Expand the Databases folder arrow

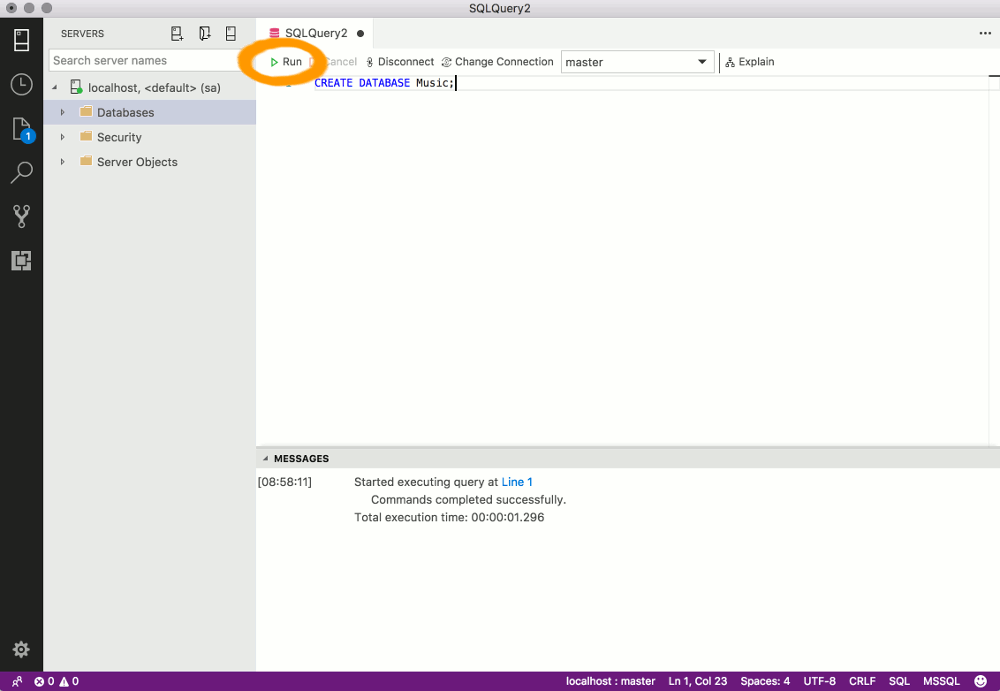click(62, 112)
